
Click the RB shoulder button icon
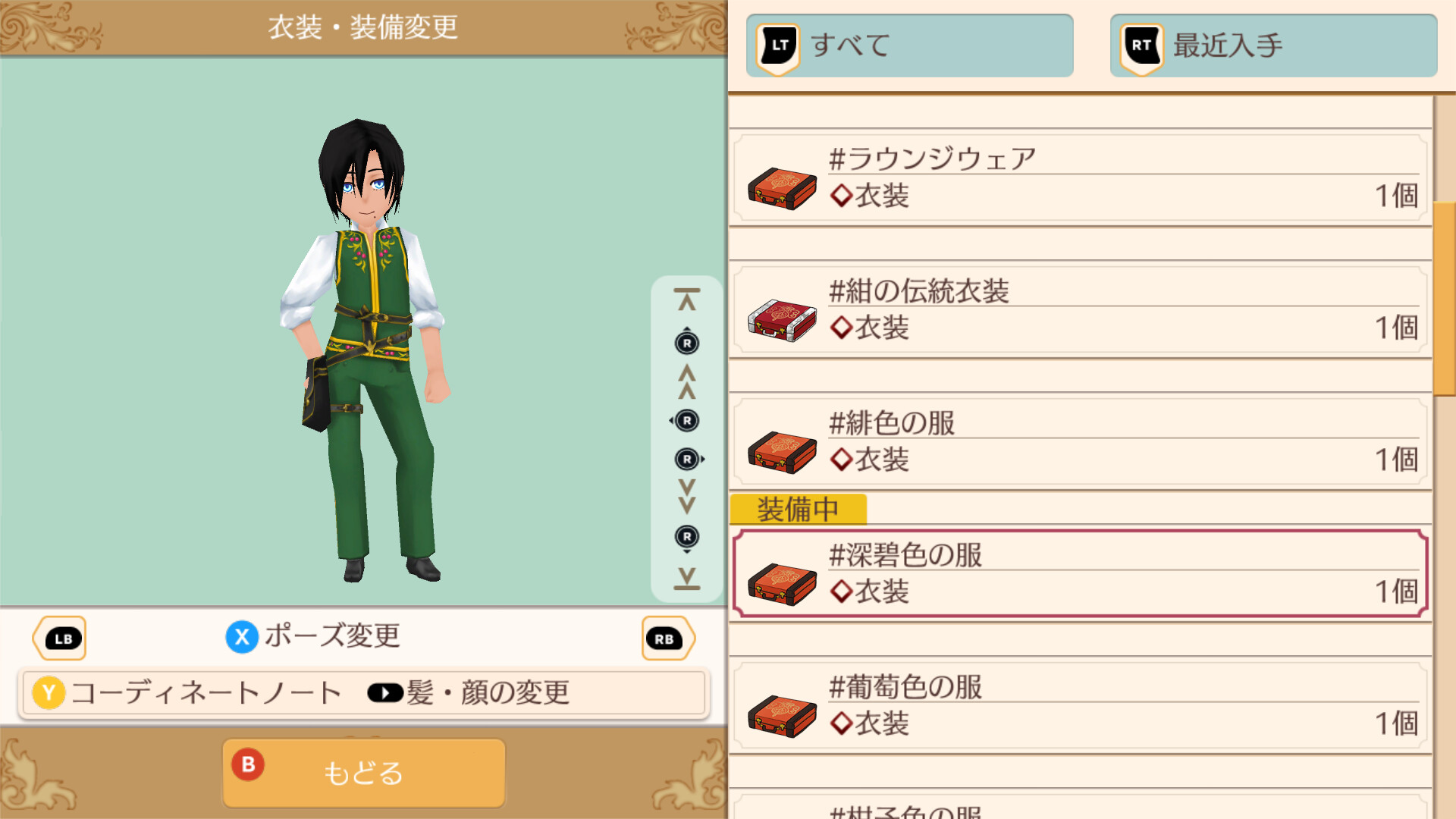pos(667,639)
